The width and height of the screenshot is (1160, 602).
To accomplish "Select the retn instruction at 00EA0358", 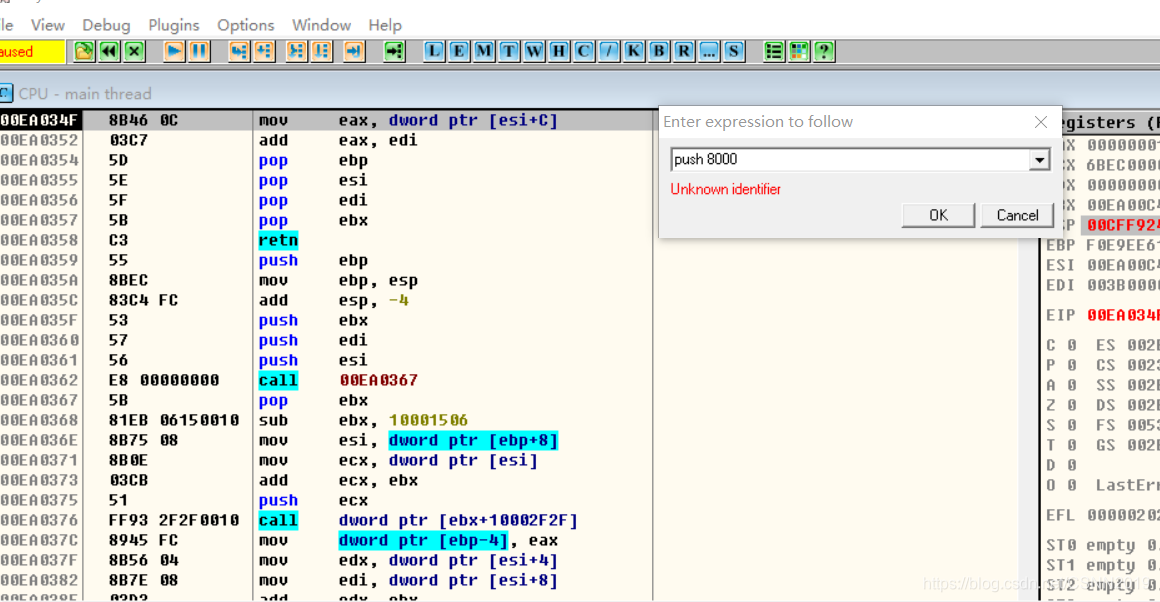I will pos(278,240).
